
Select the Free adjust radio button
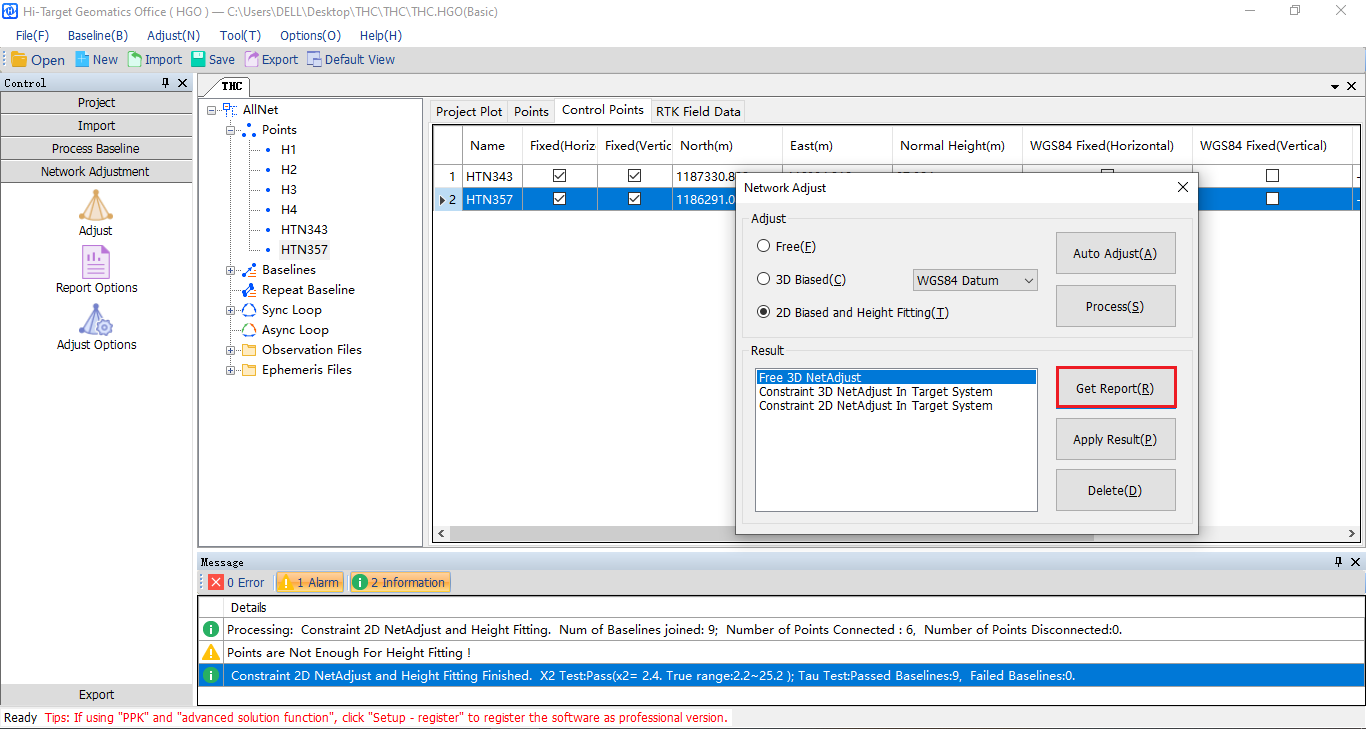point(764,246)
